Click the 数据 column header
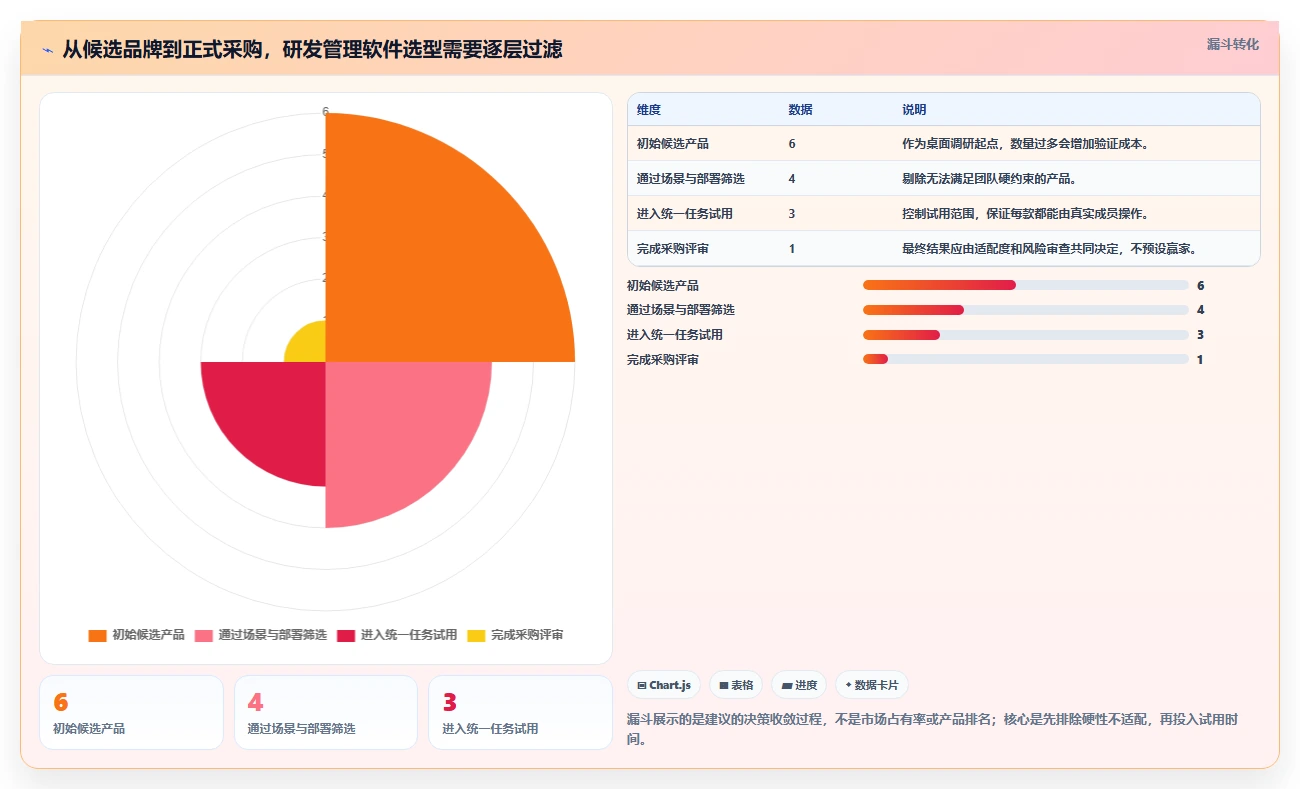The width and height of the screenshot is (1300, 789). tap(800, 110)
